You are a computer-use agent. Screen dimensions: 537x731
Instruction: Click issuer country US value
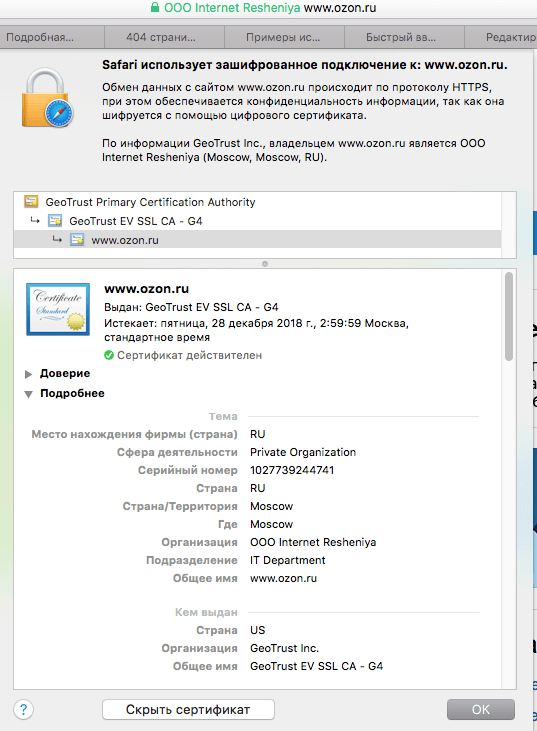pyautogui.click(x=257, y=630)
